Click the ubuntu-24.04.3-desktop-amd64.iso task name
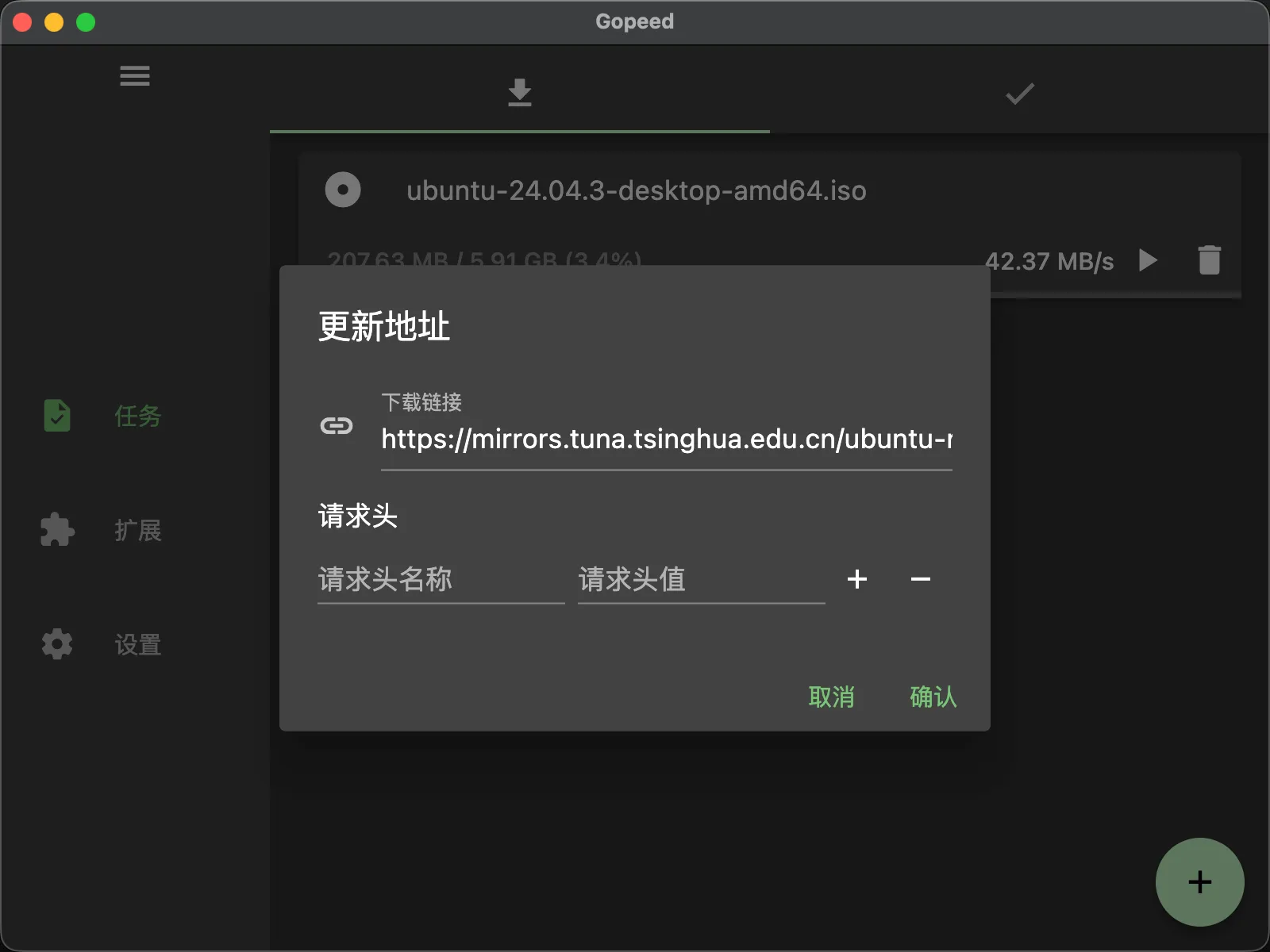1270x952 pixels. coord(636,190)
